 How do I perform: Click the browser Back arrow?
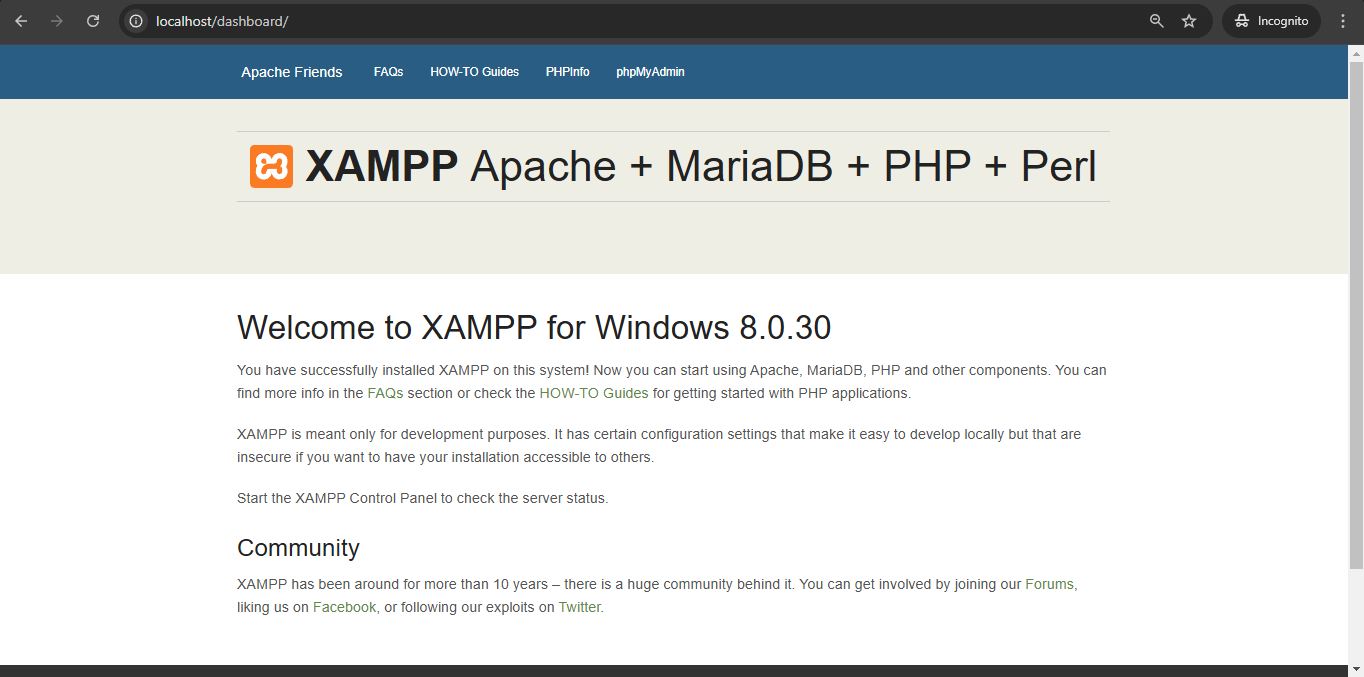tap(21, 21)
